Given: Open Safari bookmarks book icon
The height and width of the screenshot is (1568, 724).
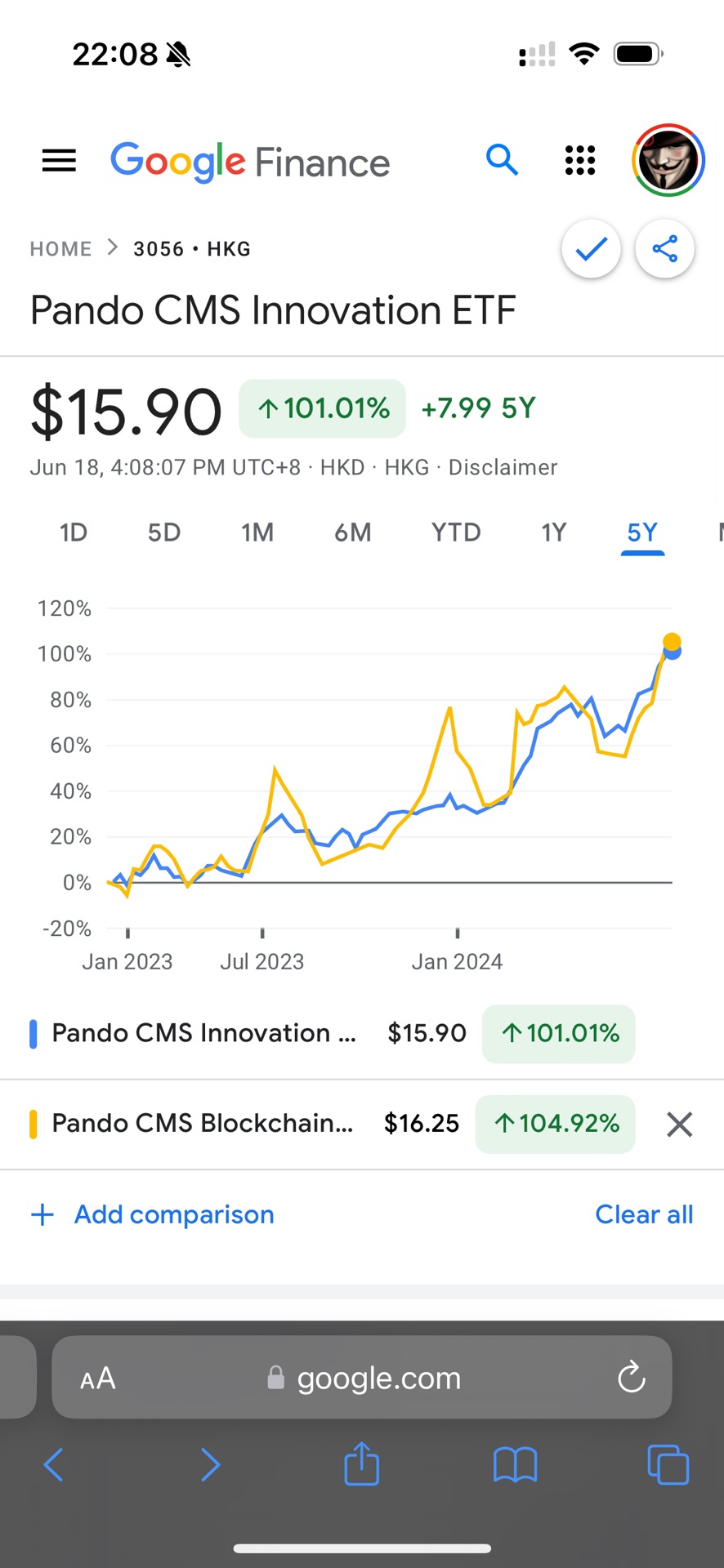Looking at the screenshot, I should [x=515, y=1463].
